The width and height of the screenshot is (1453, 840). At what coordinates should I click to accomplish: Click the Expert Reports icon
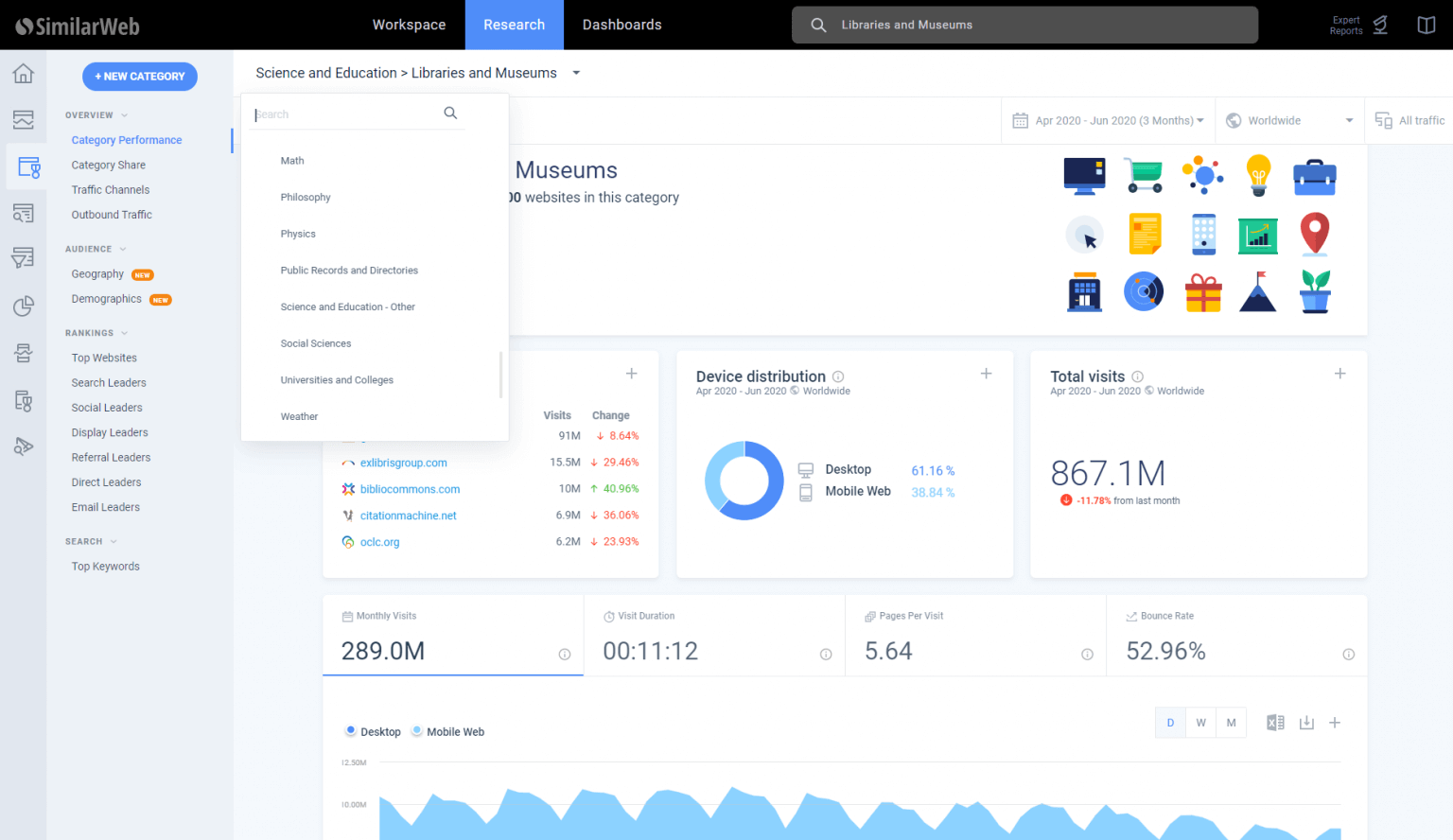pos(1379,25)
